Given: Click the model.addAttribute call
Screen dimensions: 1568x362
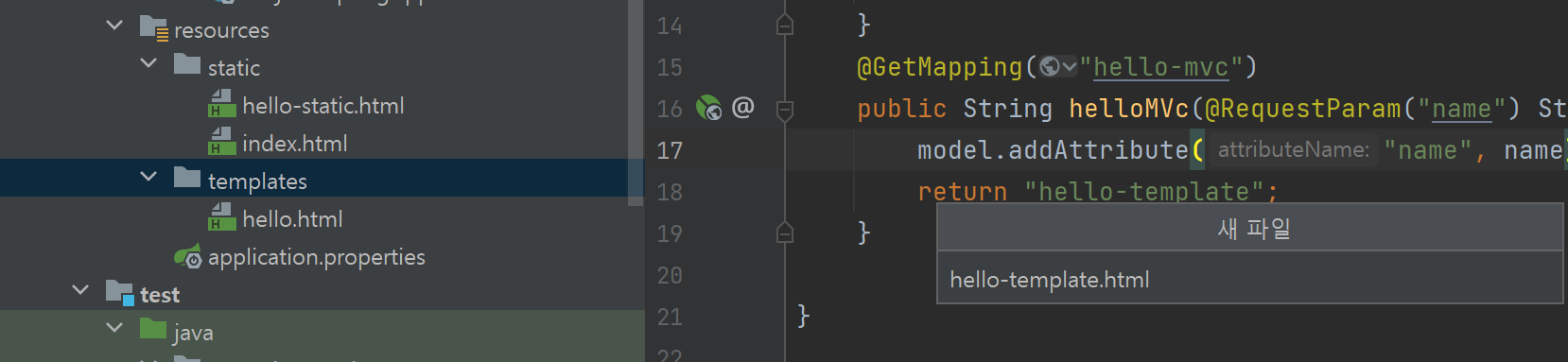Looking at the screenshot, I should pos(1053,150).
